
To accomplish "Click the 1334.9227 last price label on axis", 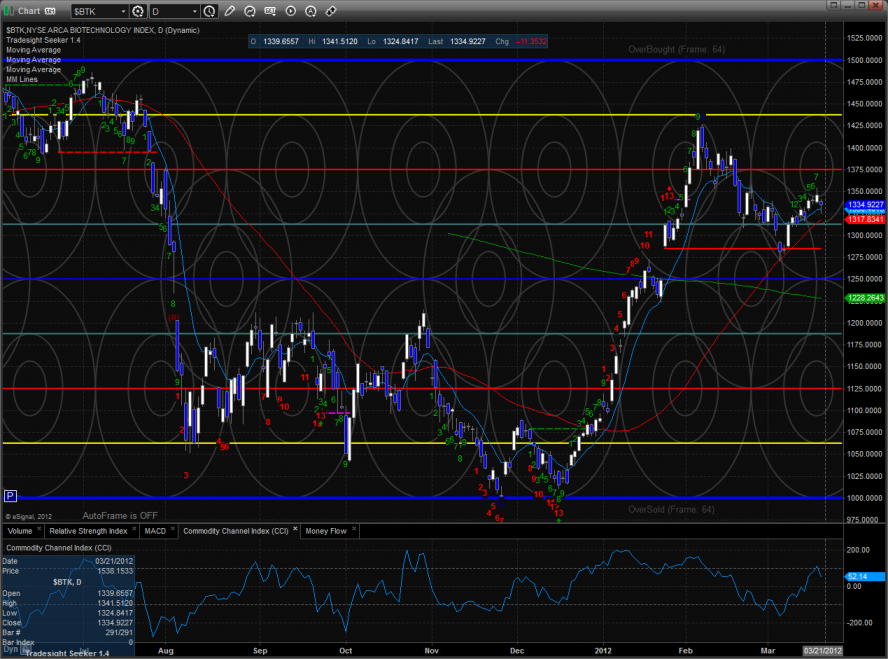I will point(866,204).
